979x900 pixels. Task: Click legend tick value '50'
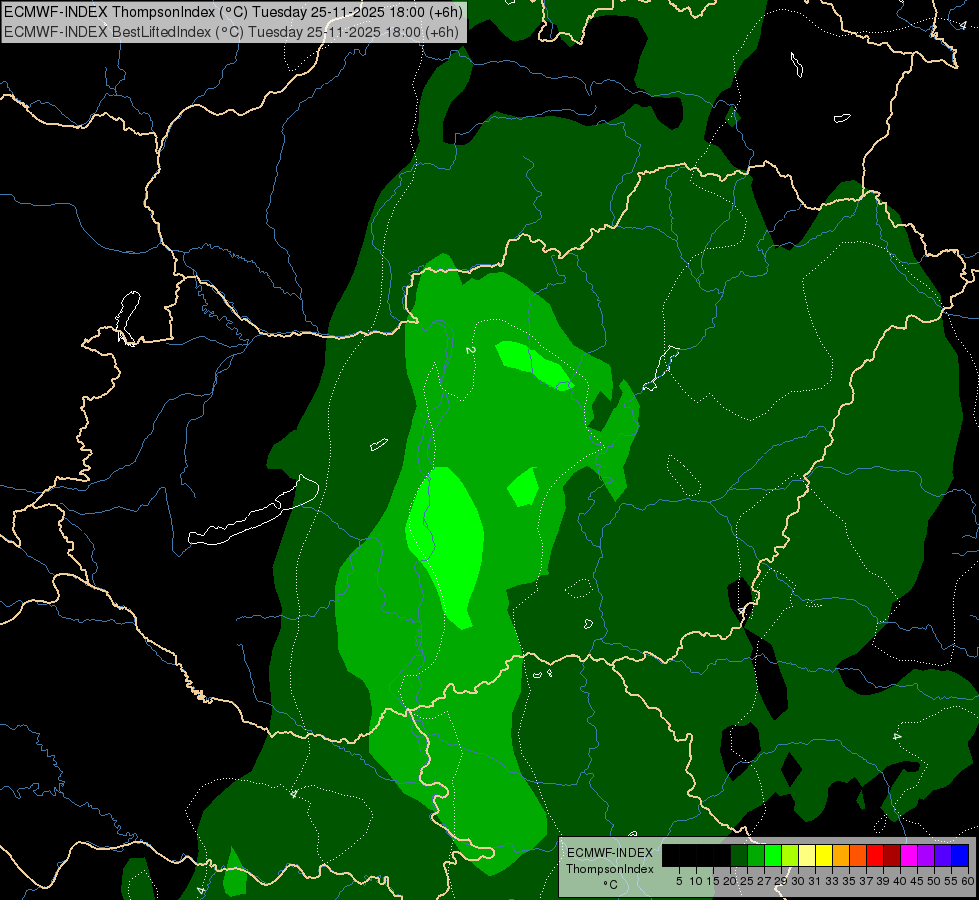[935, 881]
